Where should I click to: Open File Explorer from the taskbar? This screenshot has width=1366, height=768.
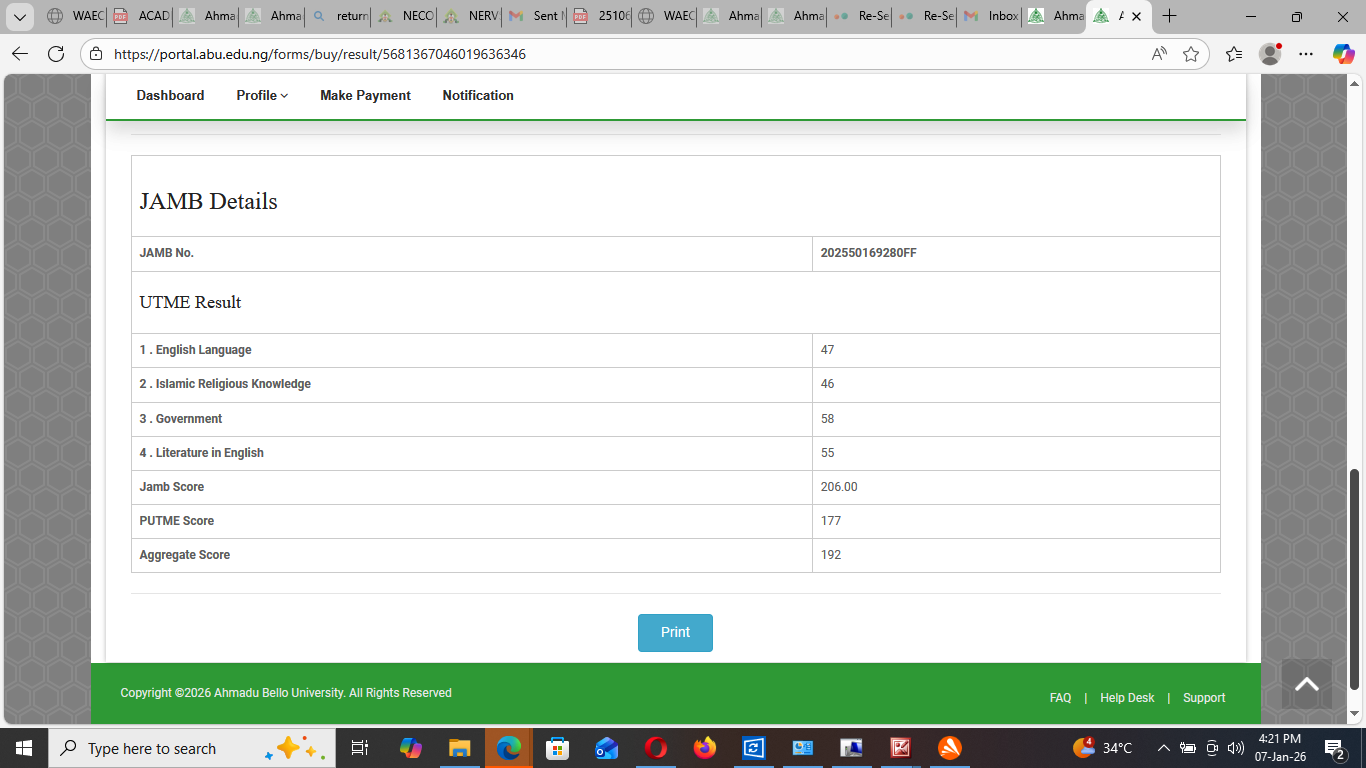tap(459, 748)
